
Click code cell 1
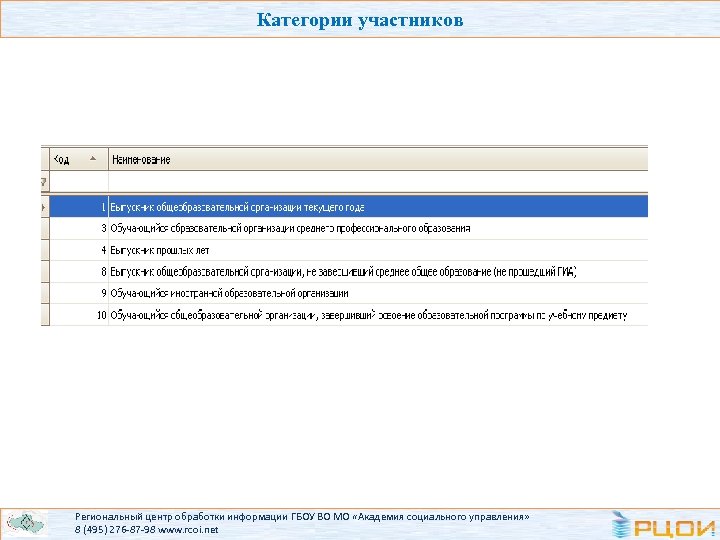pyautogui.click(x=79, y=207)
